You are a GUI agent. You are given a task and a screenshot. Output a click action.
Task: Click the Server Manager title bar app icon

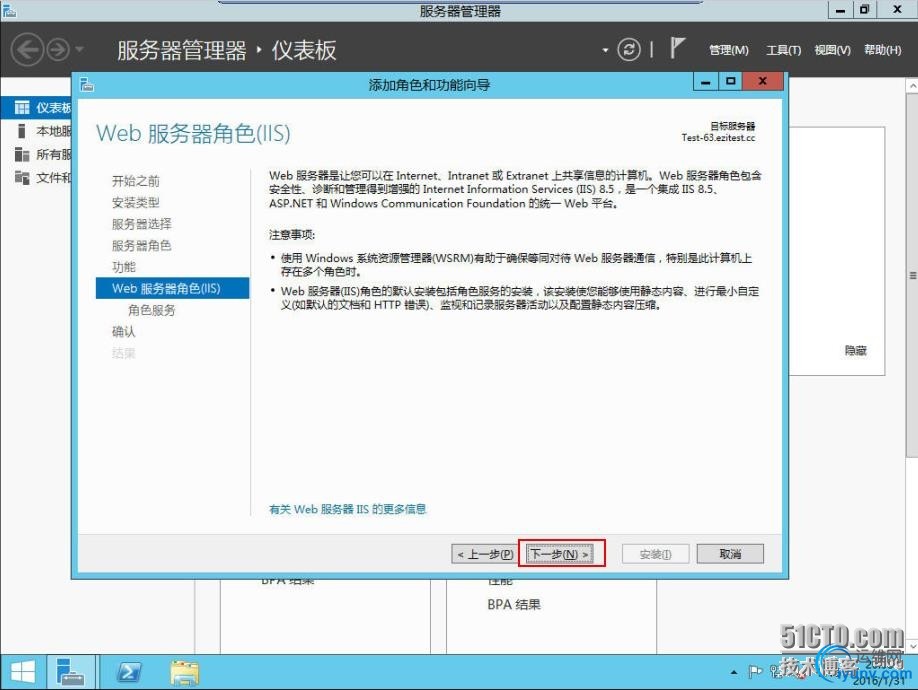(9, 11)
